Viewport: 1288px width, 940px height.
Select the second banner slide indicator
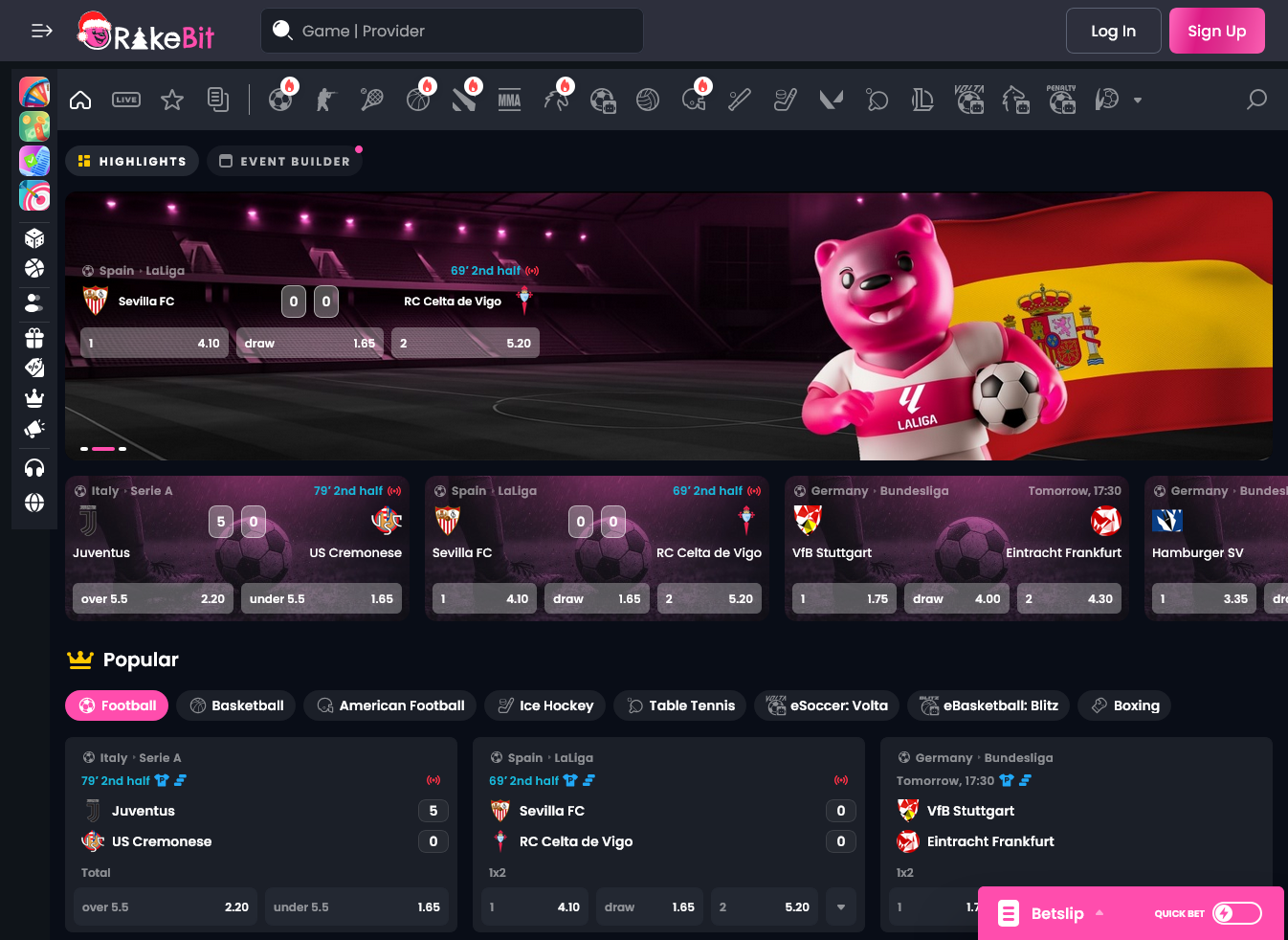click(103, 448)
